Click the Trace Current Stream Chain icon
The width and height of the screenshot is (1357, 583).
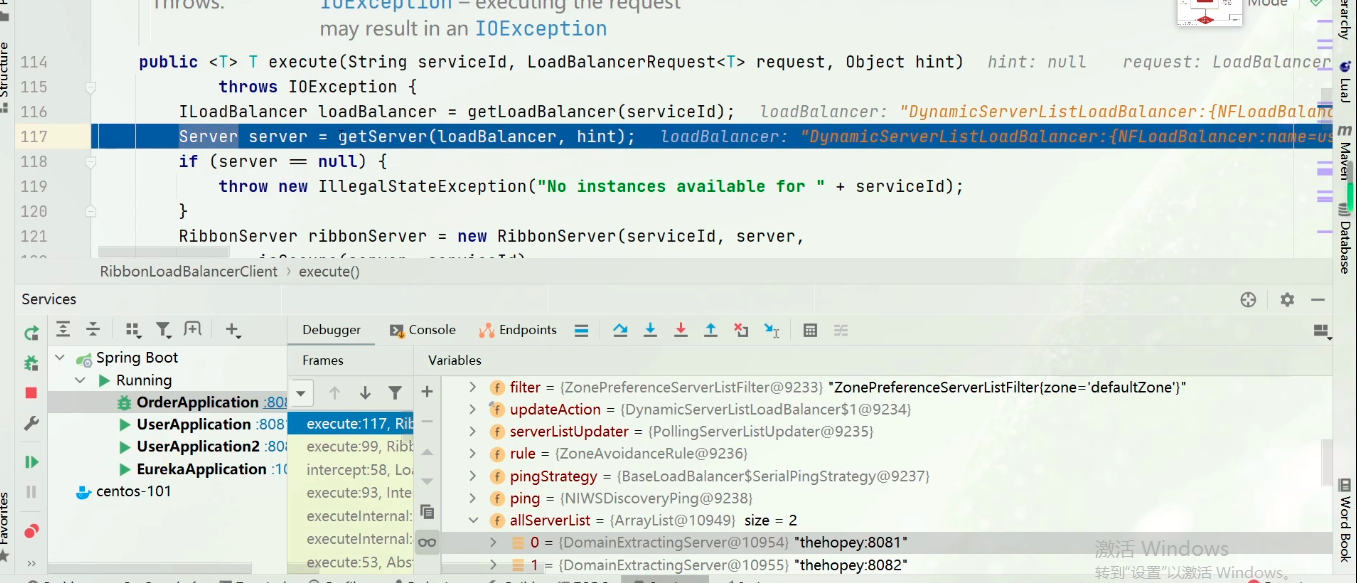841,330
